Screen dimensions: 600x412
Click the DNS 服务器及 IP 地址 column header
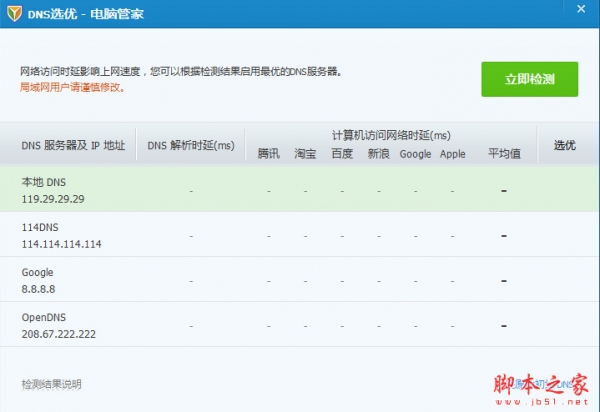pyautogui.click(x=74, y=146)
